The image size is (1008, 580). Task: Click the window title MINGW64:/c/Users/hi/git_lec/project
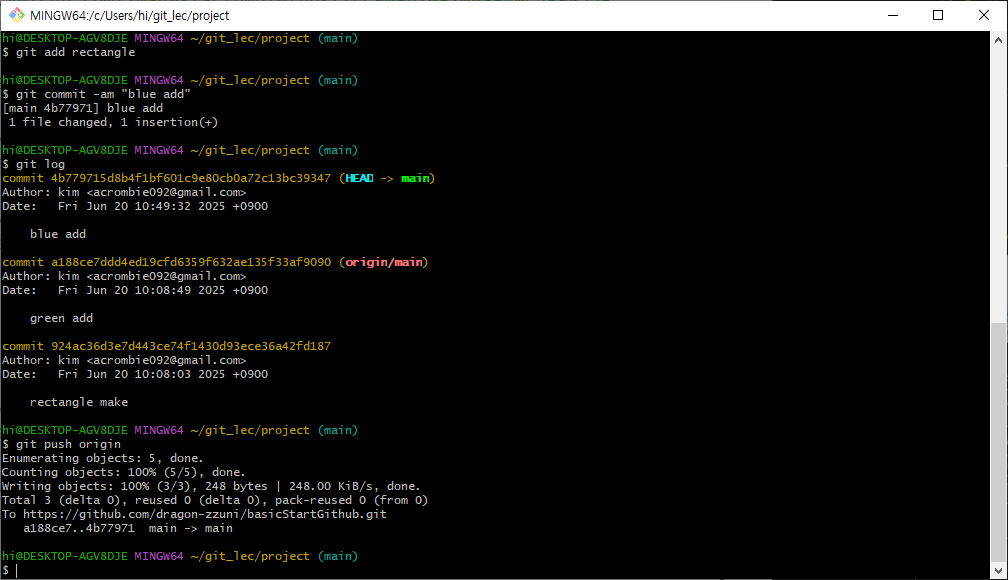[129, 15]
